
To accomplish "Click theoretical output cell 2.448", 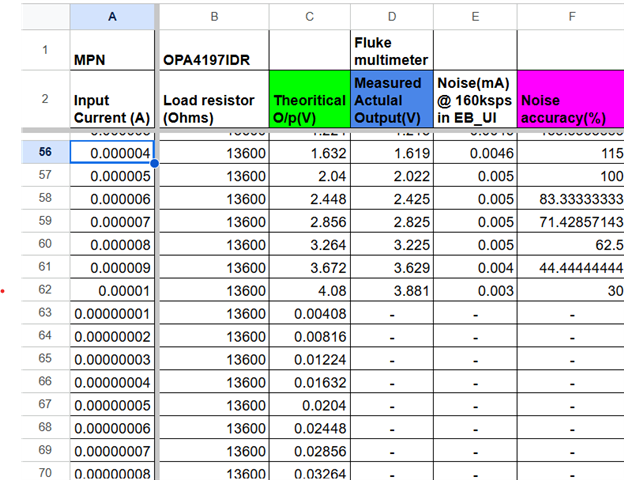I will (x=310, y=199).
